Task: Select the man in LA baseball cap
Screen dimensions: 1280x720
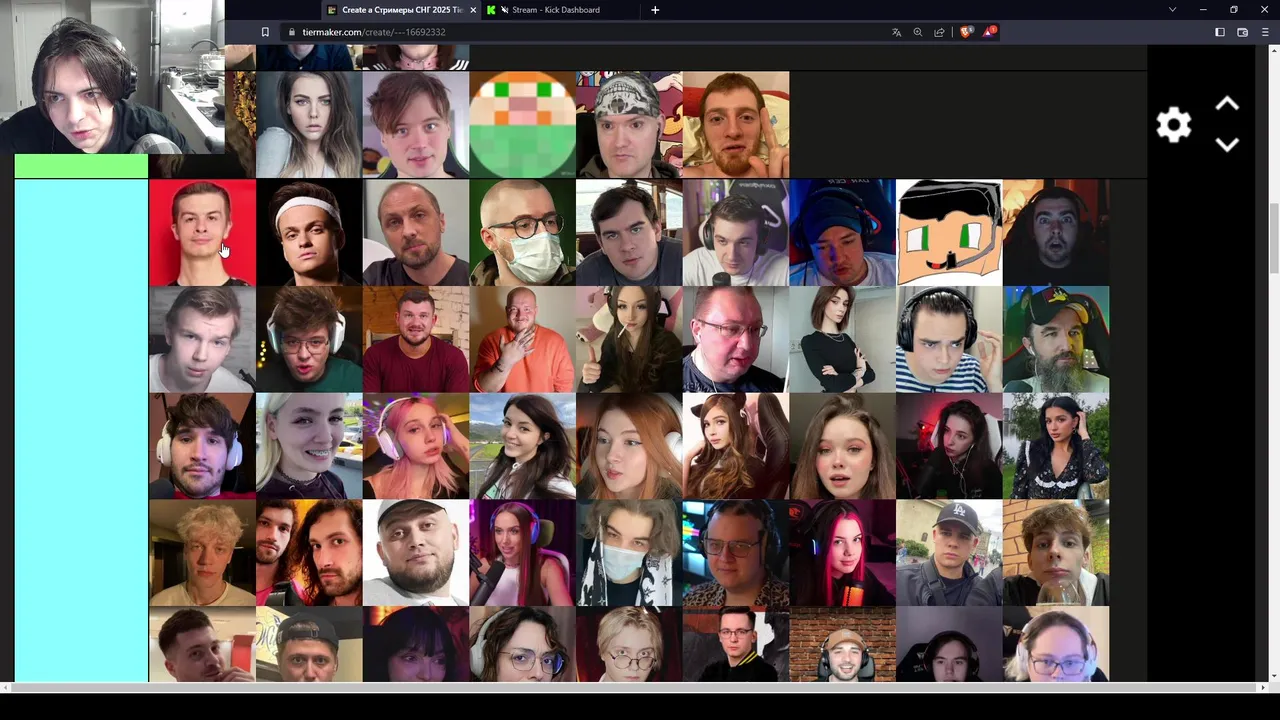Action: point(949,553)
